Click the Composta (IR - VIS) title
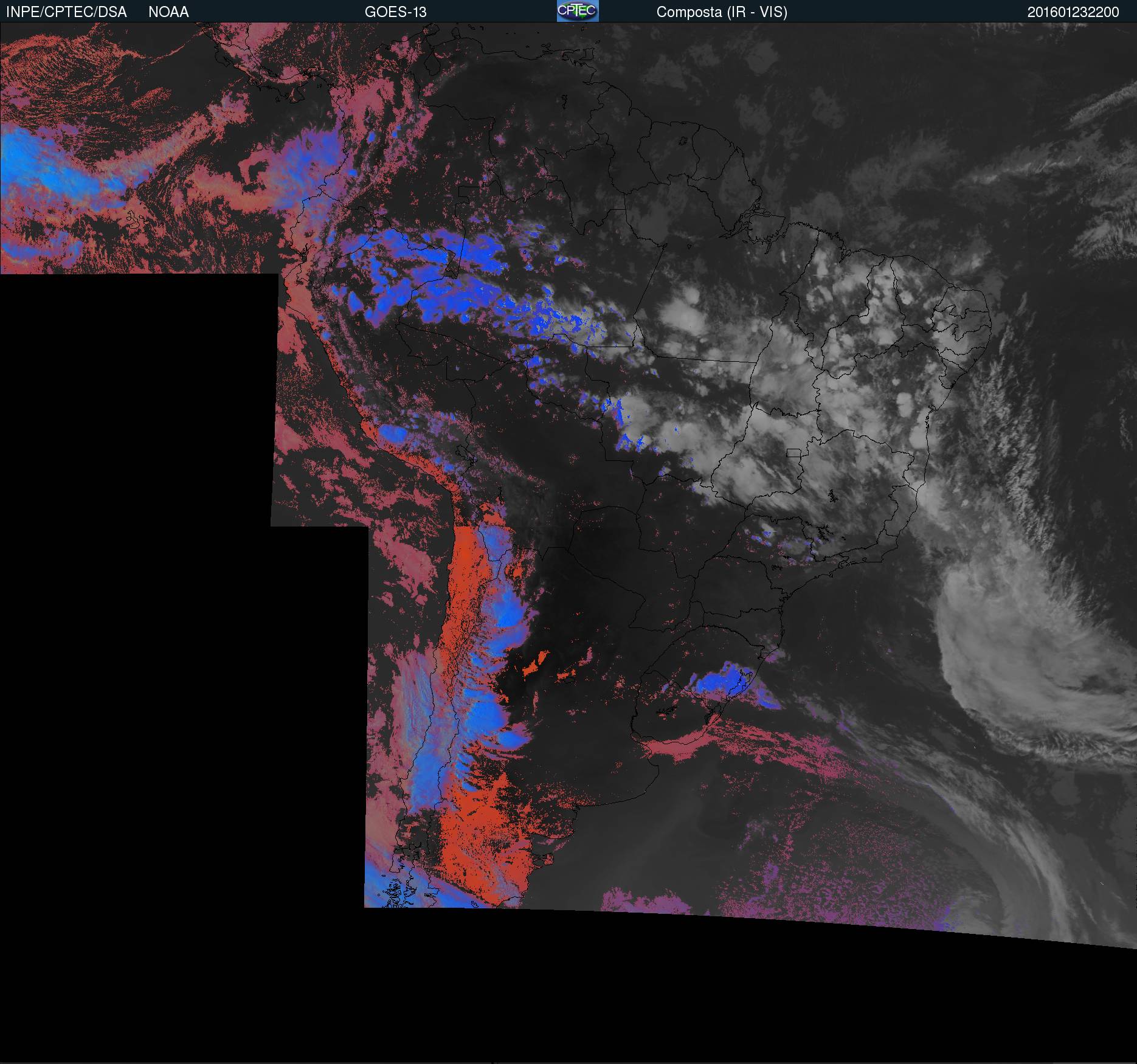Image resolution: width=1137 pixels, height=1064 pixels. (x=722, y=12)
